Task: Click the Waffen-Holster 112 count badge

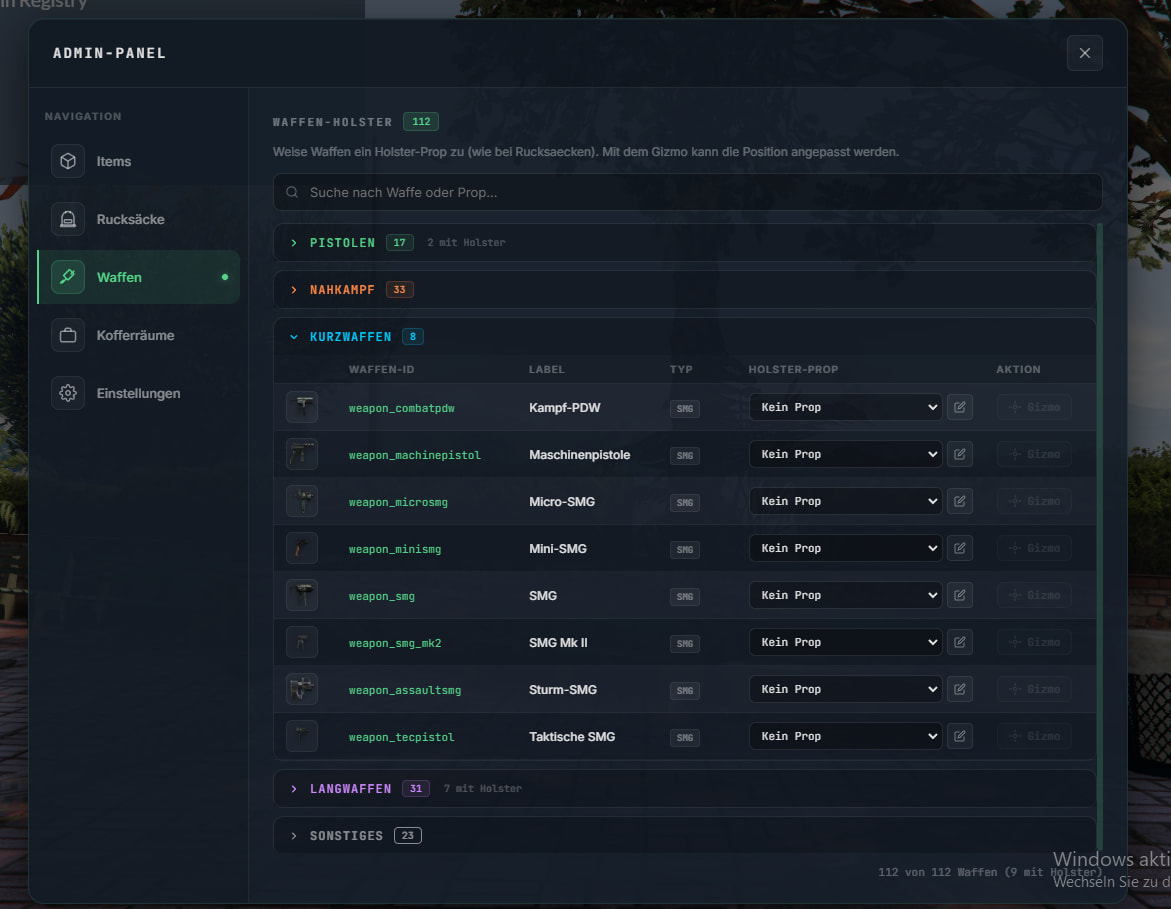Action: click(421, 122)
